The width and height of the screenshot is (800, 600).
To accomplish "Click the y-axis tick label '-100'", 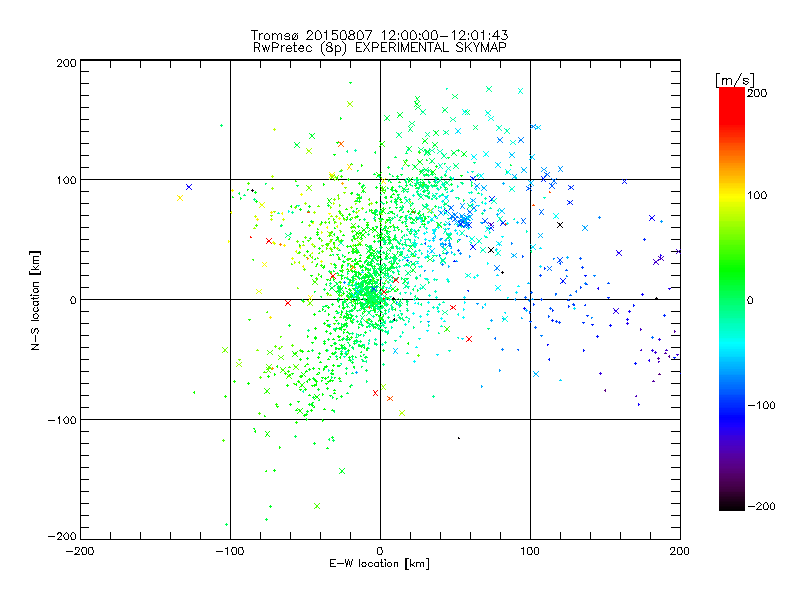I will pyautogui.click(x=62, y=420).
